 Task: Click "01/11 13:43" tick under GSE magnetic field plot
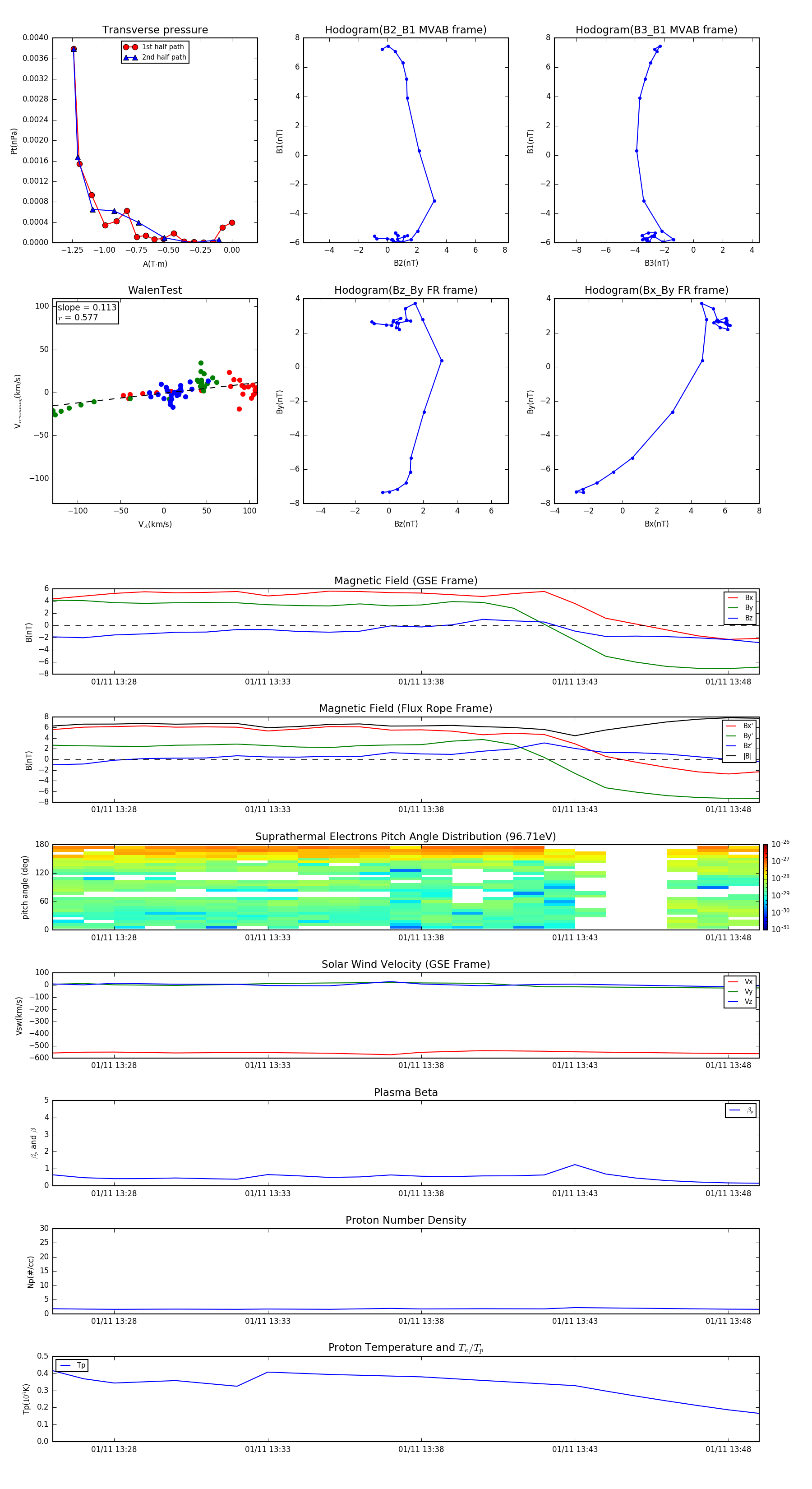coord(575,682)
